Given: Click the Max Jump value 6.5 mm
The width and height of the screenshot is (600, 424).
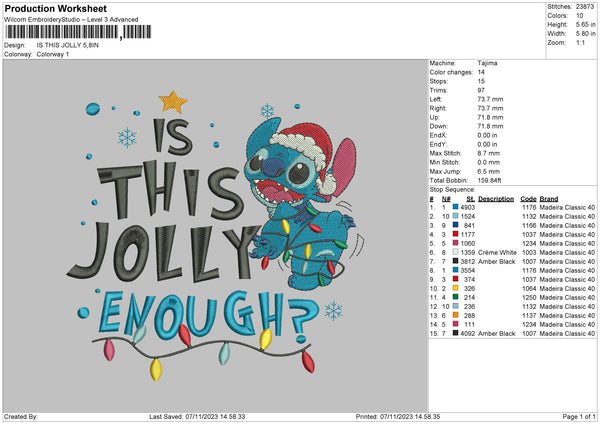Looking at the screenshot, I should (489, 171).
